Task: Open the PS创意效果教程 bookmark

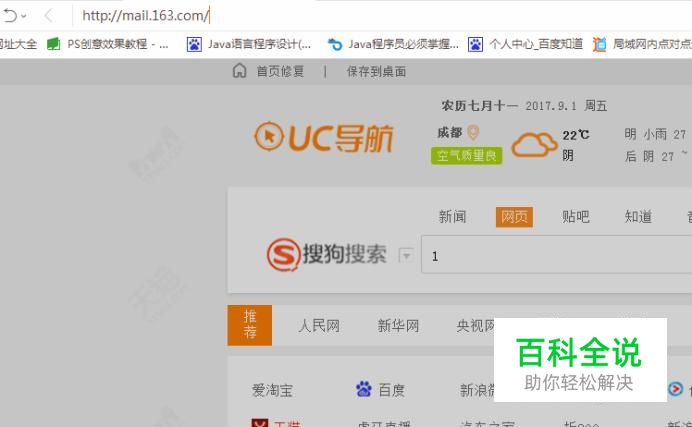Action: click(x=118, y=44)
